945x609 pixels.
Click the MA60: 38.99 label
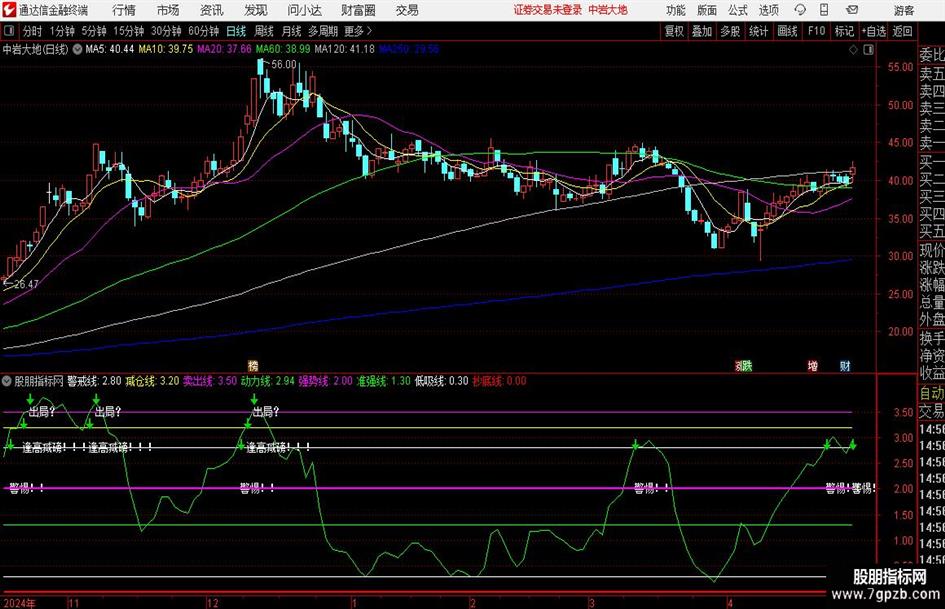tap(283, 49)
